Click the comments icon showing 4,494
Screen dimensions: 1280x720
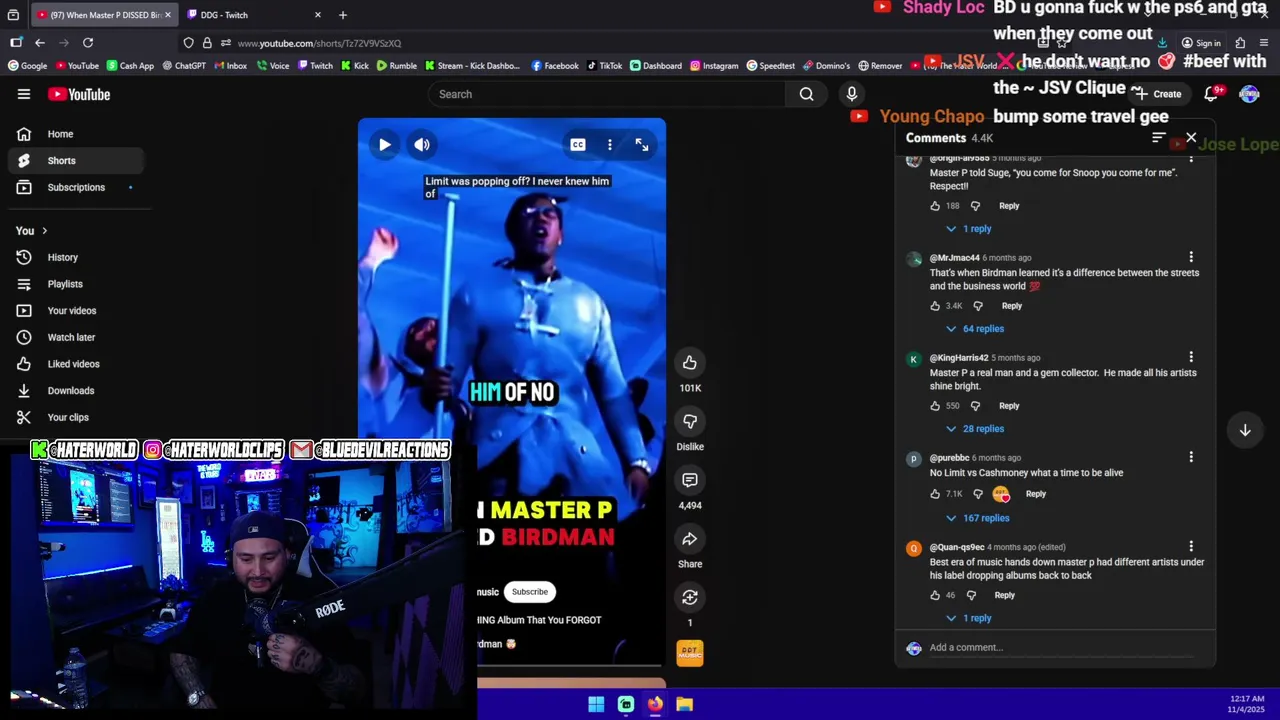coord(690,480)
